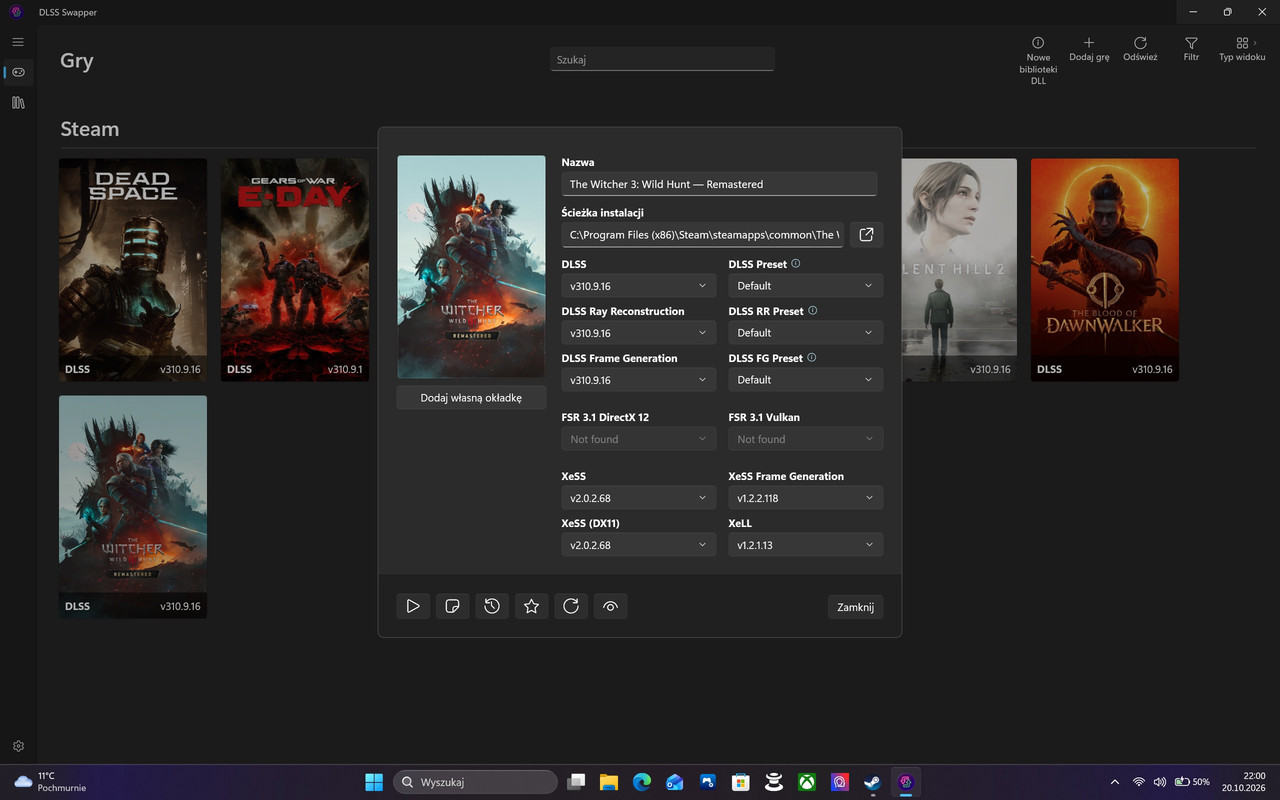The height and width of the screenshot is (800, 1280).
Task: Open the DLL history clock icon
Action: click(x=492, y=606)
